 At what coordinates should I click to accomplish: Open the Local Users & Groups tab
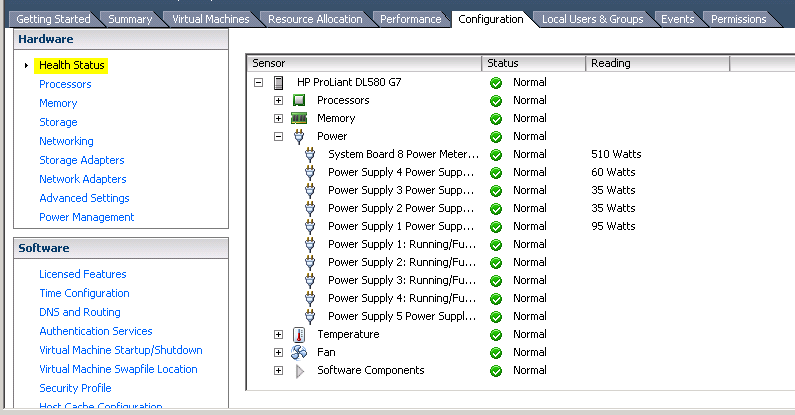click(x=592, y=19)
